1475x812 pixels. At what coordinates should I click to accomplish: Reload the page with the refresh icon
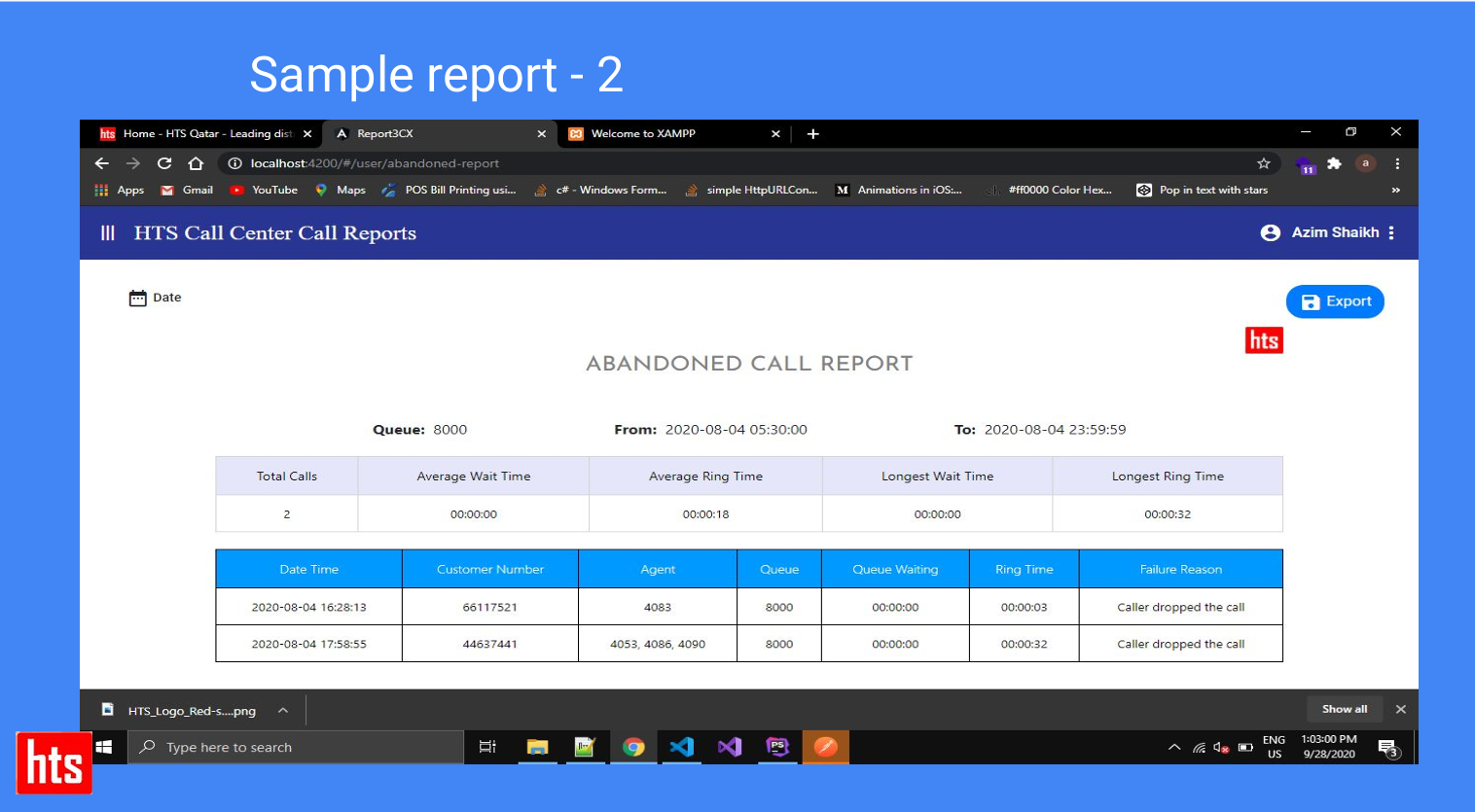pos(164,163)
